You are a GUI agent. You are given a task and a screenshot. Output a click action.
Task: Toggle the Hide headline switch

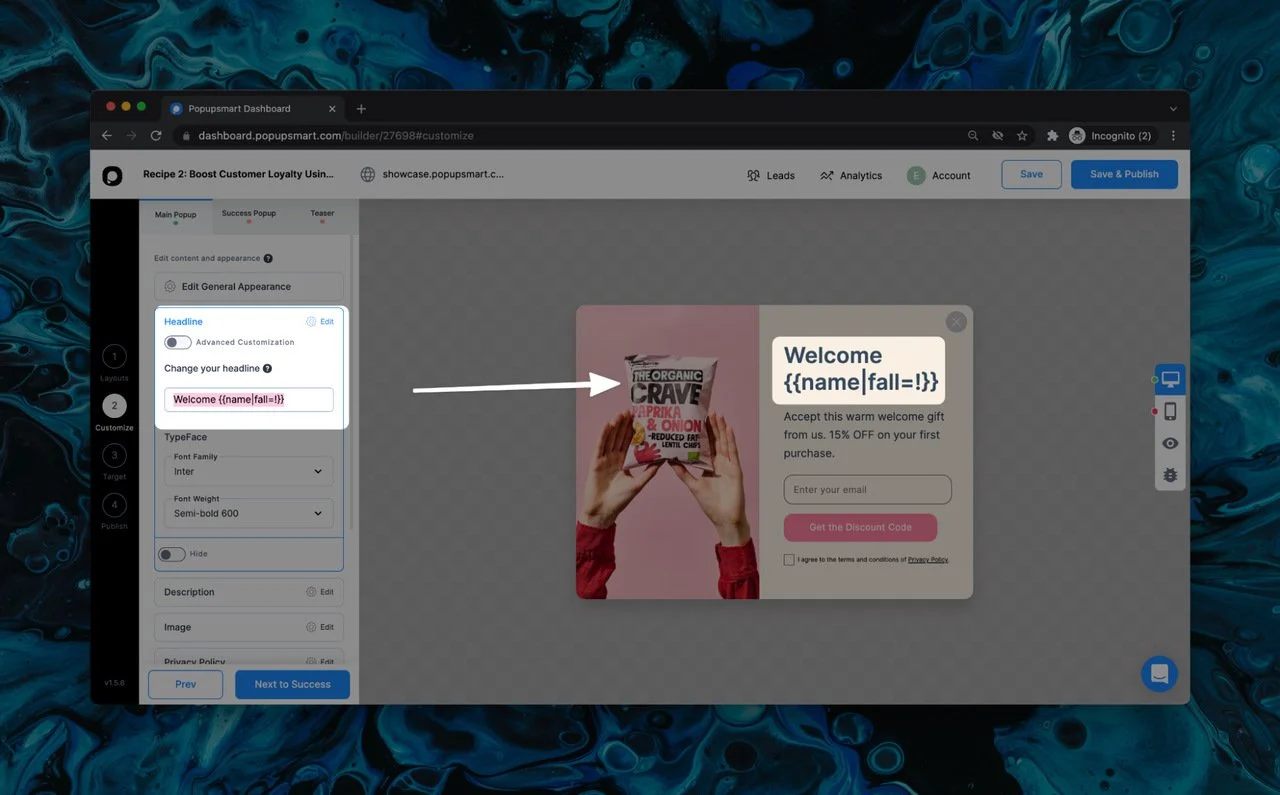172,554
